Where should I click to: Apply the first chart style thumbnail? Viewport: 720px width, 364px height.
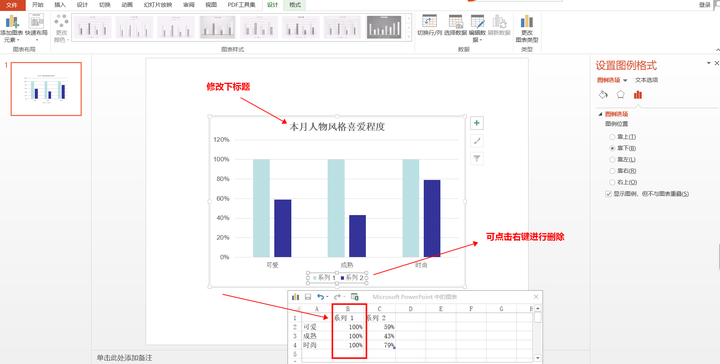click(x=93, y=27)
